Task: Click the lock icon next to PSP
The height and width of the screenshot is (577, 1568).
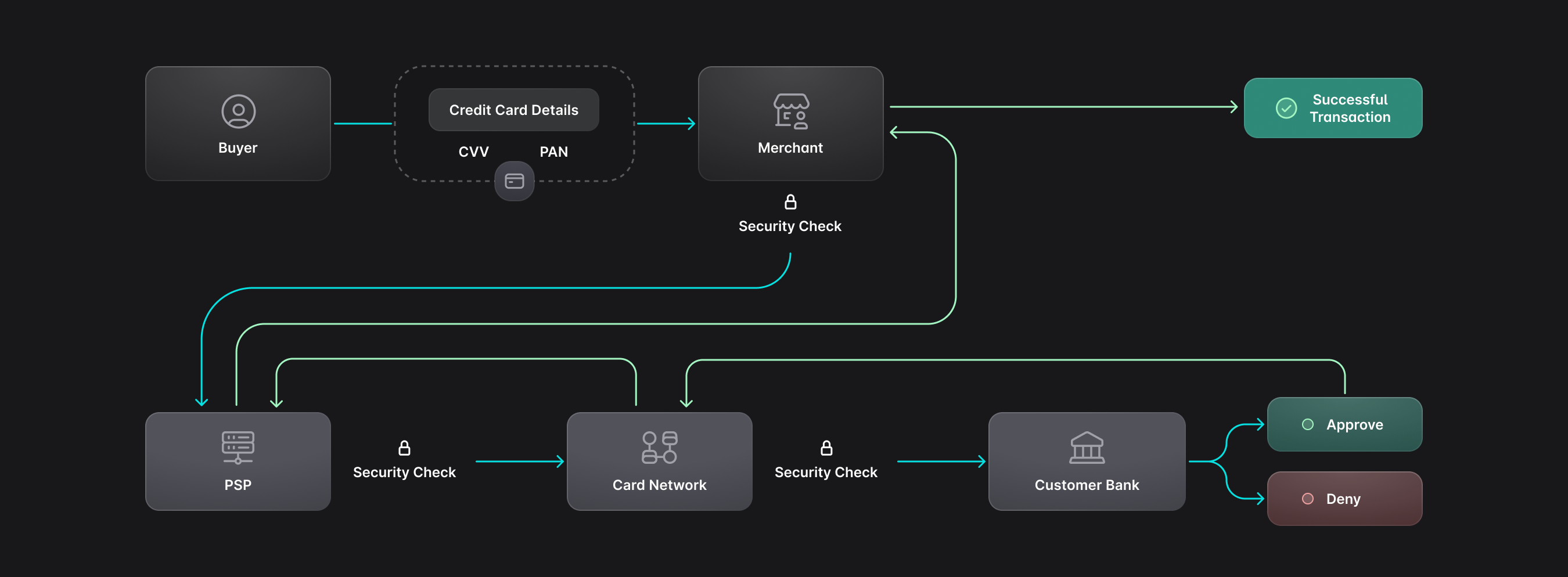Action: [x=404, y=448]
